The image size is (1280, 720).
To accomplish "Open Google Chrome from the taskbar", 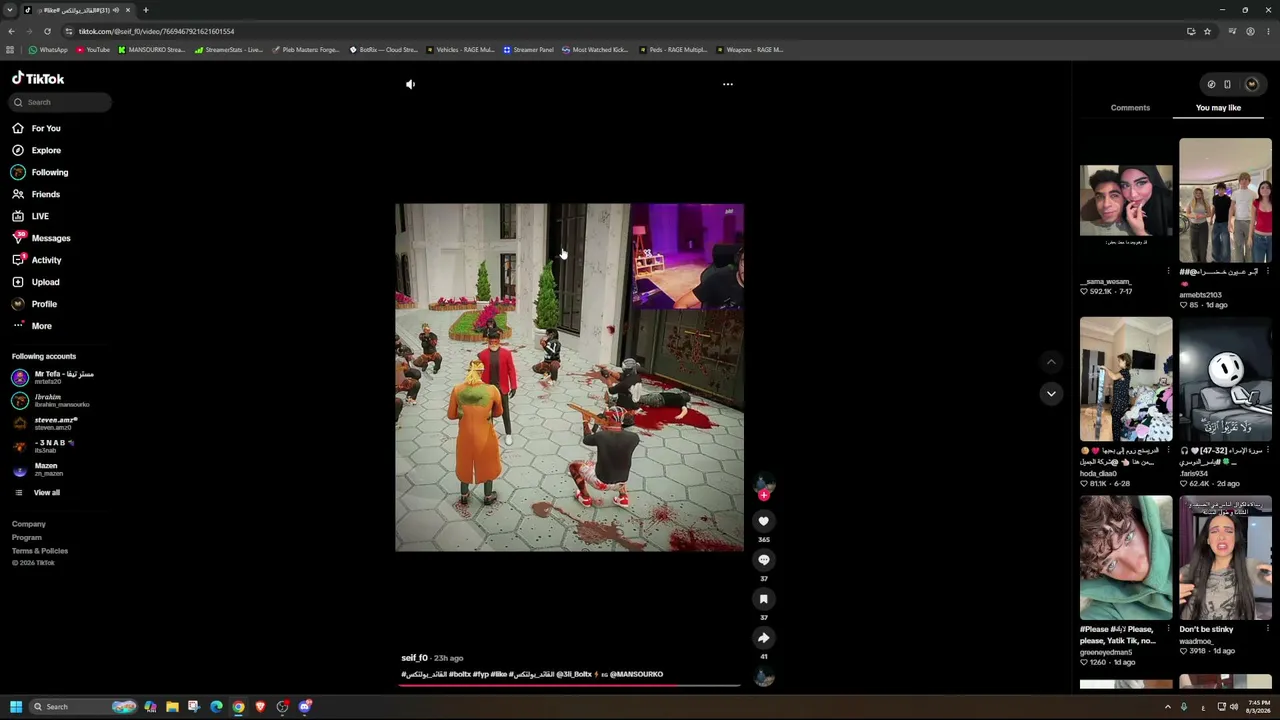I will click(x=238, y=707).
